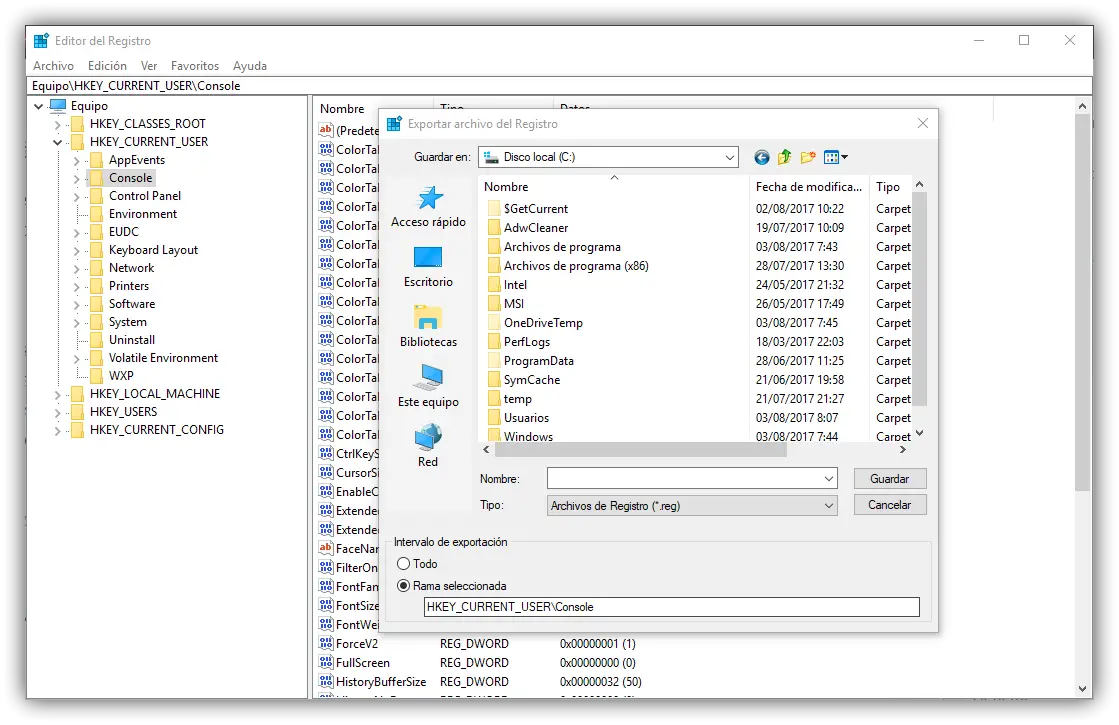Select the temp folder icon
The width and height of the screenshot is (1119, 725).
pyautogui.click(x=494, y=399)
